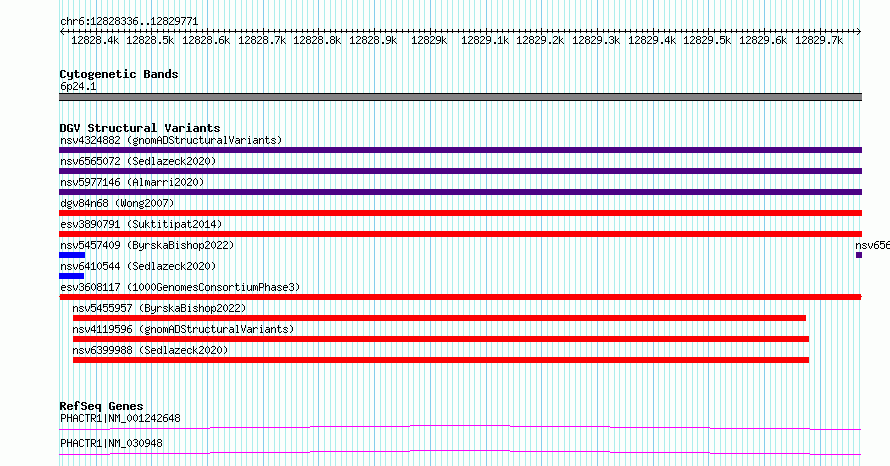Click the short blue bar under nsv5457409
The image size is (890, 466).
pos(72,255)
